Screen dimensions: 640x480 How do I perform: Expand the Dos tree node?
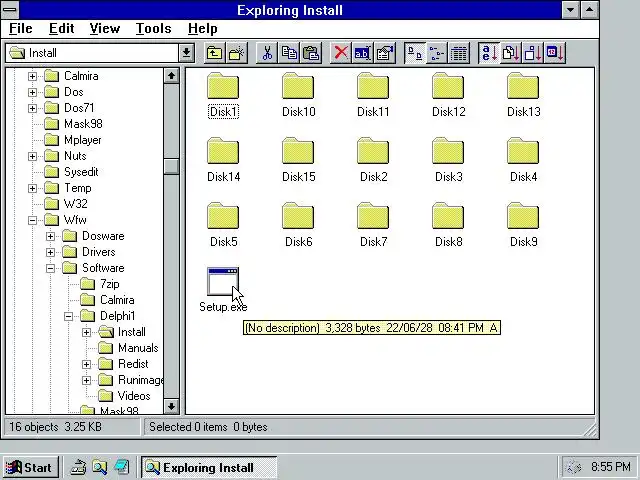tap(32, 92)
